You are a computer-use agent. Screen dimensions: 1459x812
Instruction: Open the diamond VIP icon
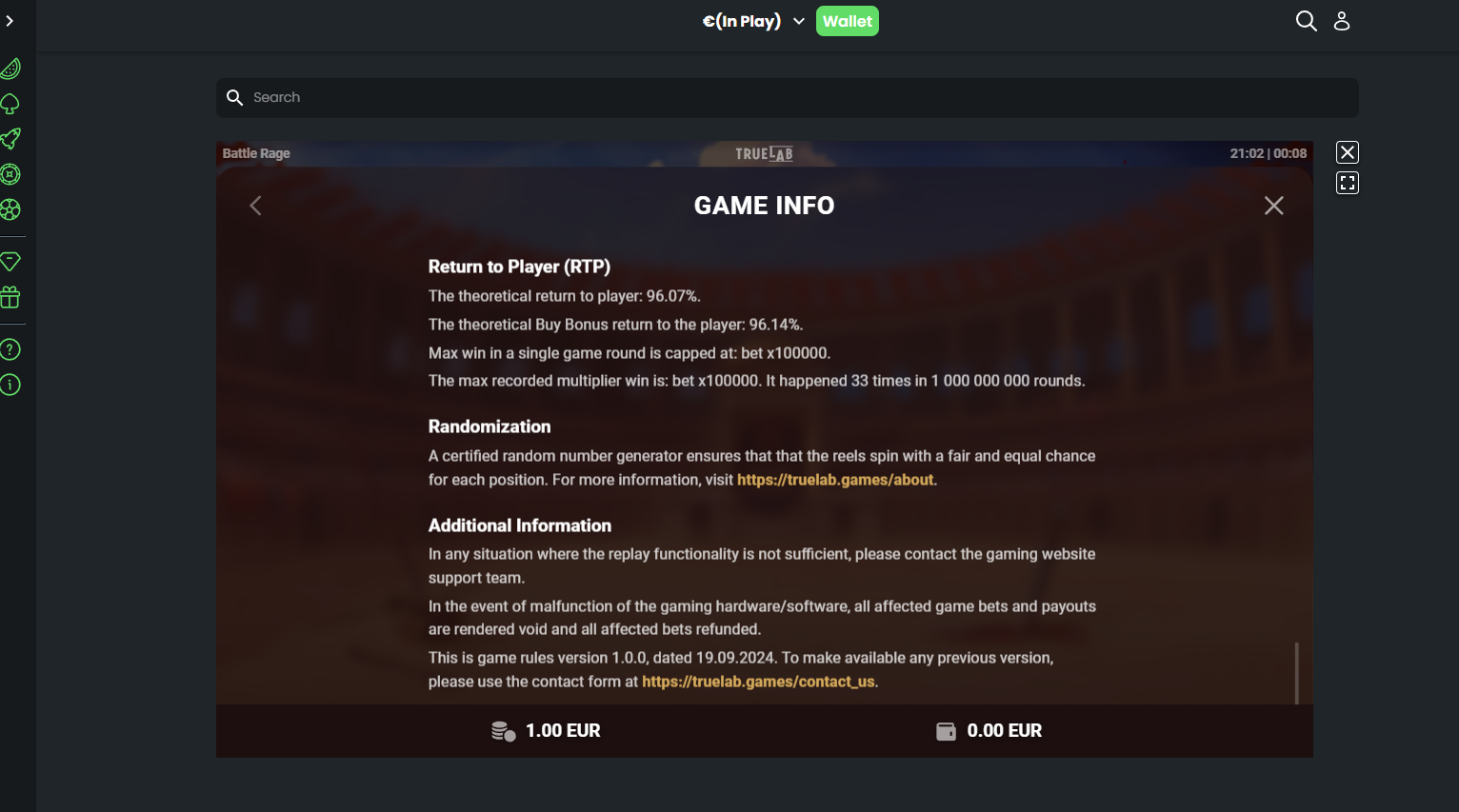pyautogui.click(x=10, y=261)
